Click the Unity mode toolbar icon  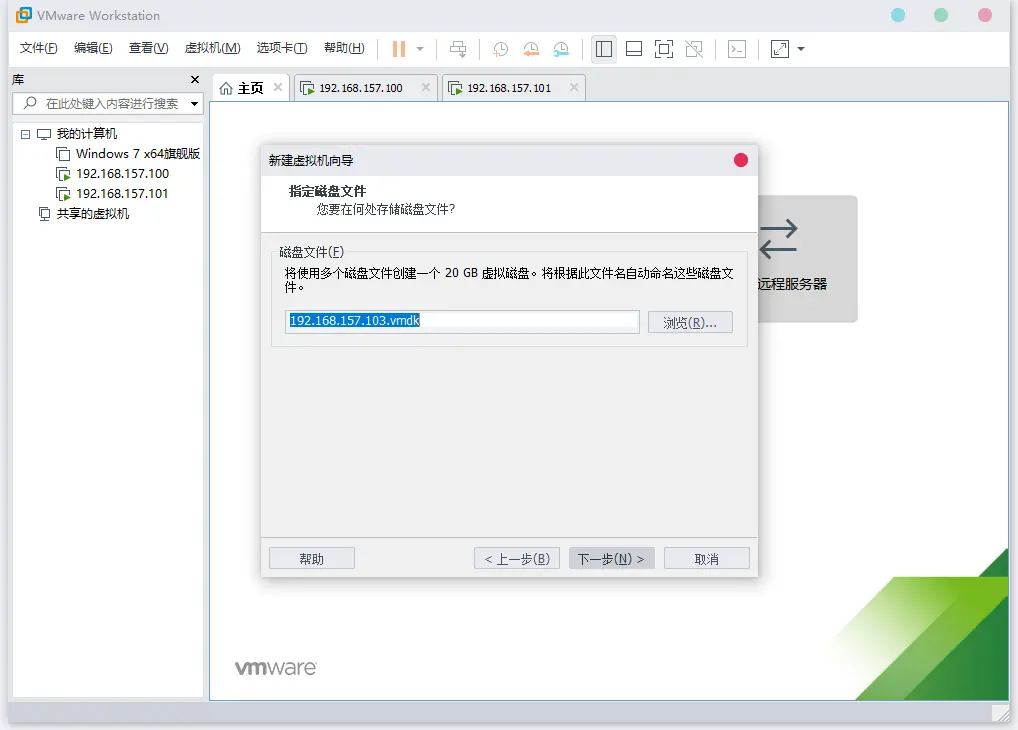[x=694, y=49]
